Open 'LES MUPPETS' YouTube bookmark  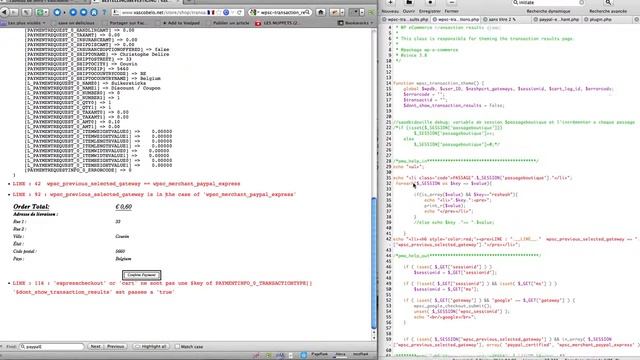(278, 23)
